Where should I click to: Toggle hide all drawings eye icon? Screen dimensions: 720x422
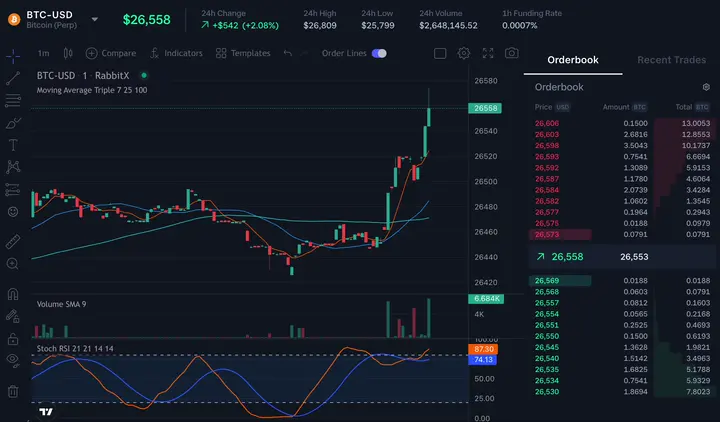13,360
